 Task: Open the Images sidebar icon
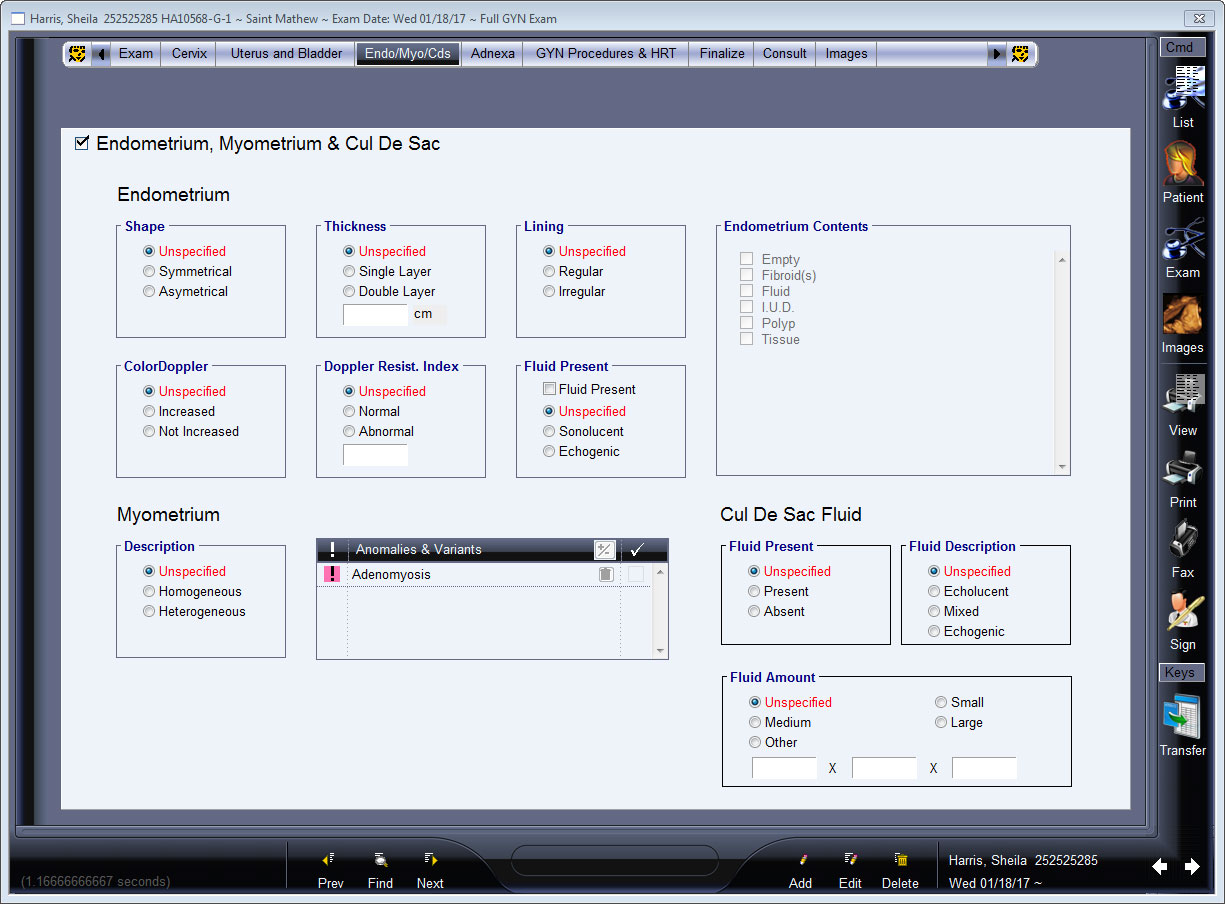pyautogui.click(x=1183, y=315)
